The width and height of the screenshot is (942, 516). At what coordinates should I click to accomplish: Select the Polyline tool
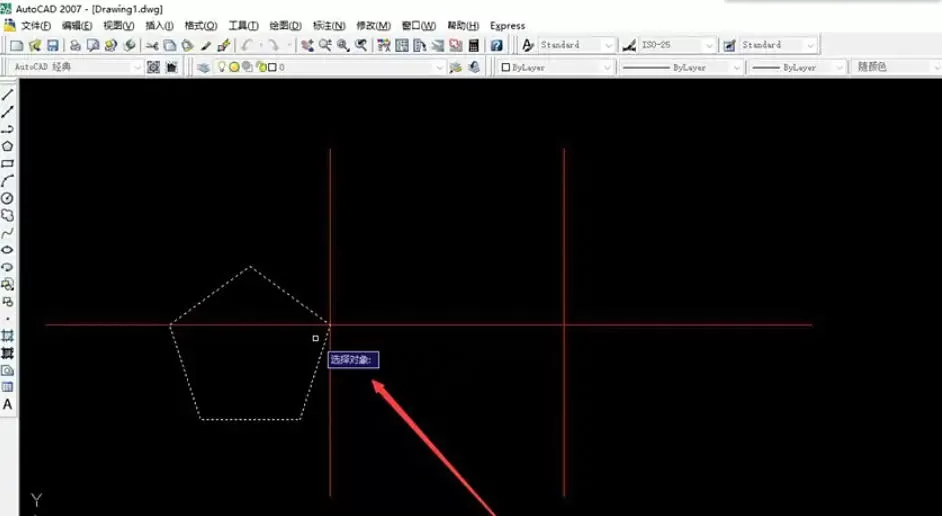tap(7, 129)
